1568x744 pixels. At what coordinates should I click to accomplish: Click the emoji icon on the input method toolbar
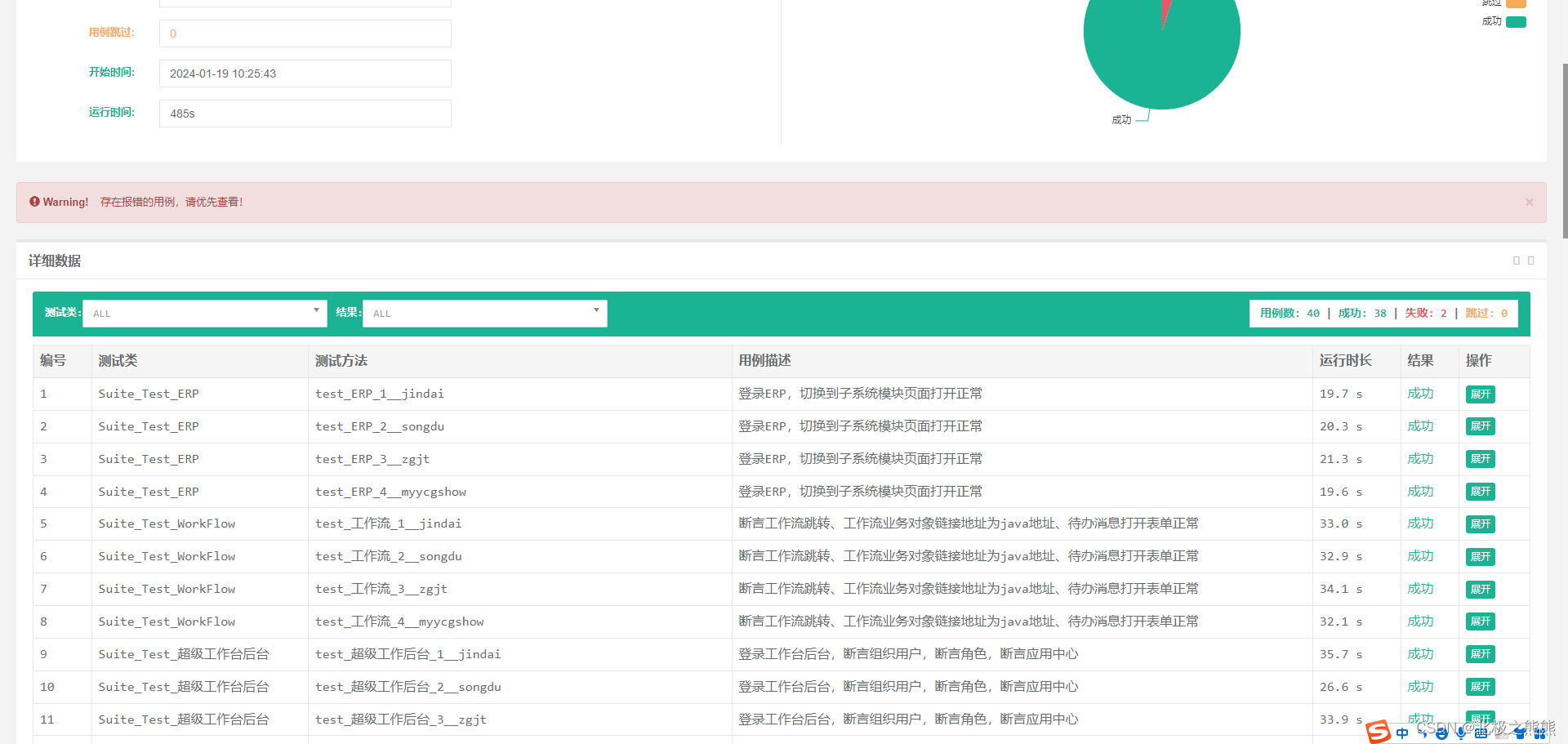pyautogui.click(x=1441, y=733)
